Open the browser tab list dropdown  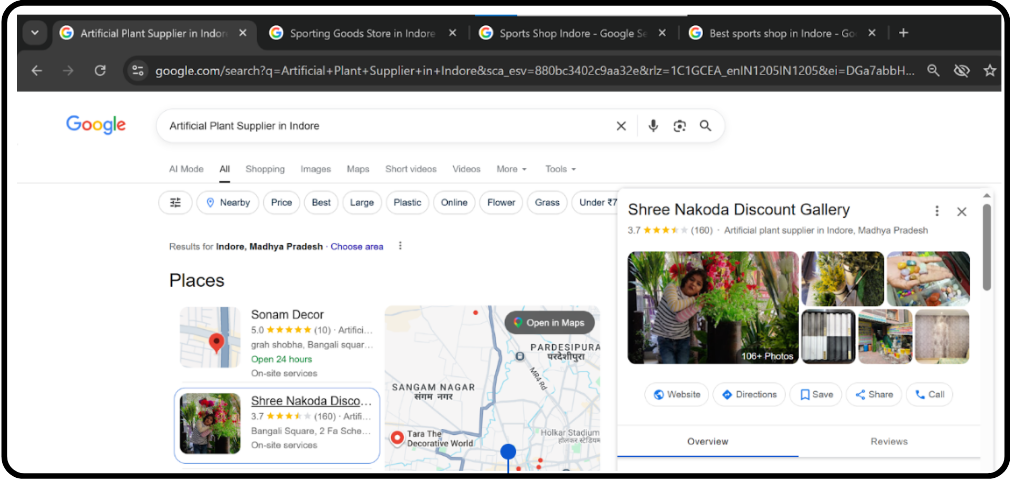tap(35, 33)
